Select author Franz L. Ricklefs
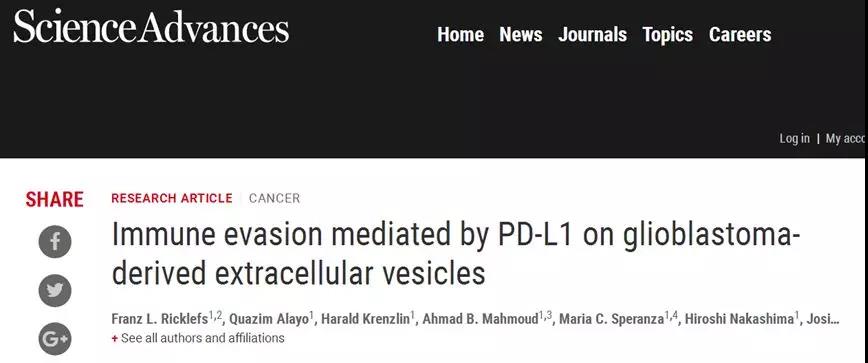This screenshot has height=363, width=868. point(159,319)
